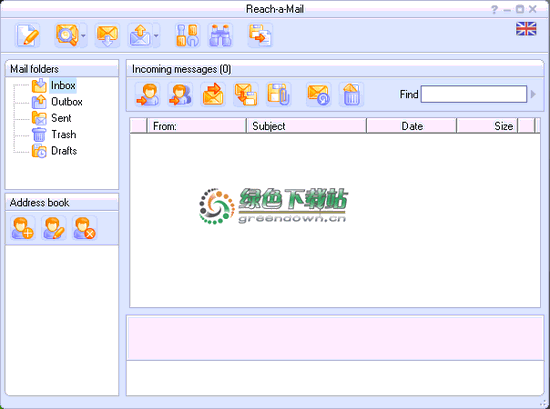Screen dimensions: 550x409
Task: Click the export/import documents icon
Action: coord(260,35)
